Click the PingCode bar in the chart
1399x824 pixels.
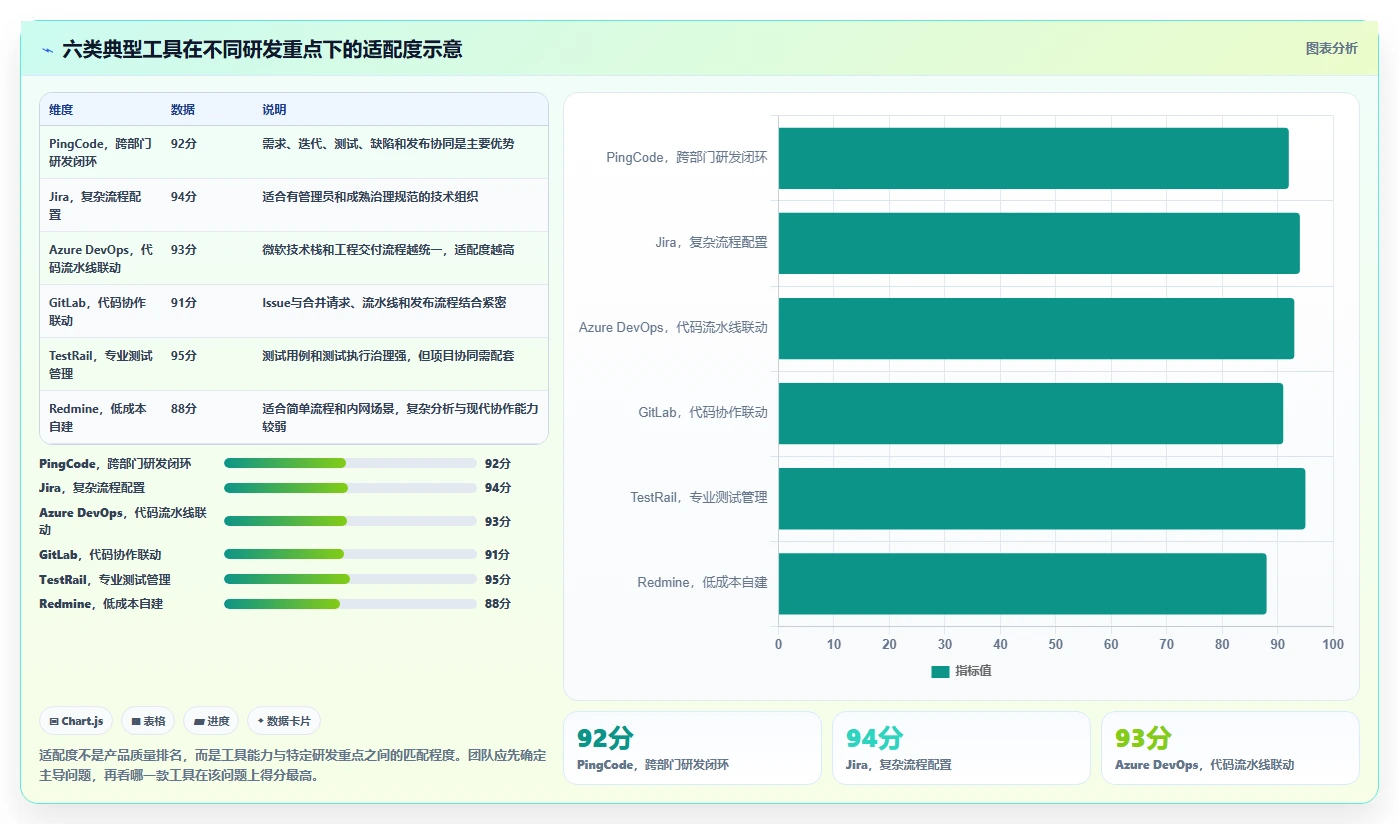[x=1033, y=158]
